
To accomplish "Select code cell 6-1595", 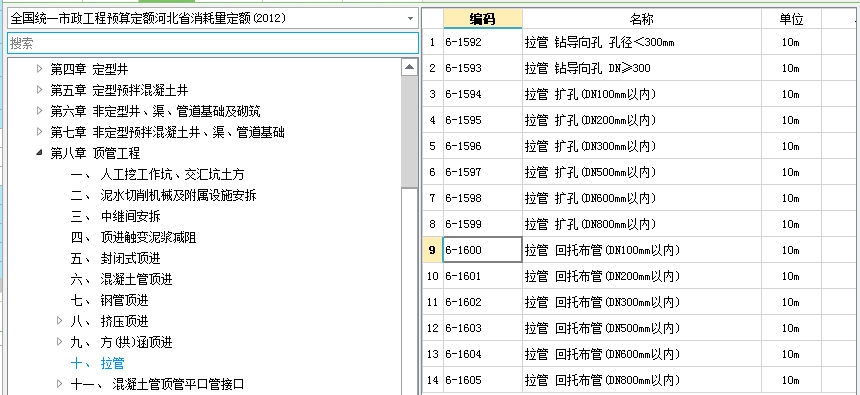I will coord(483,120).
